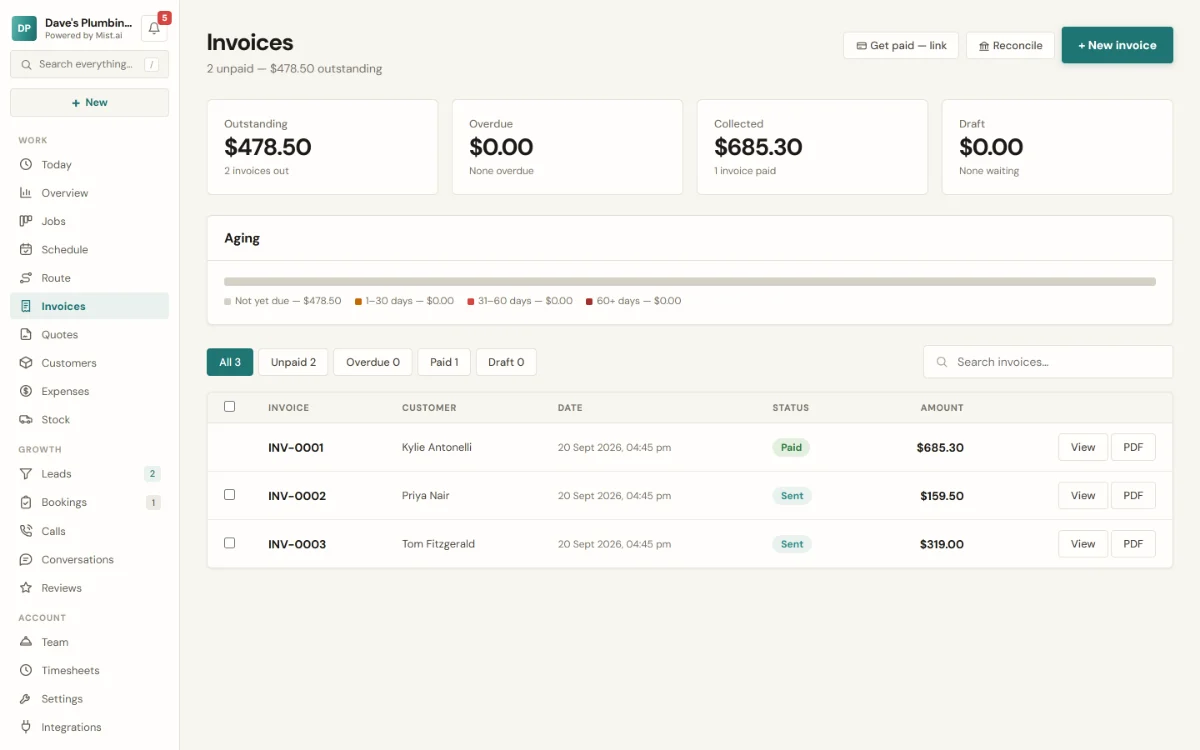Click the Expenses icon in sidebar
The height and width of the screenshot is (750, 1200).
[x=26, y=391]
